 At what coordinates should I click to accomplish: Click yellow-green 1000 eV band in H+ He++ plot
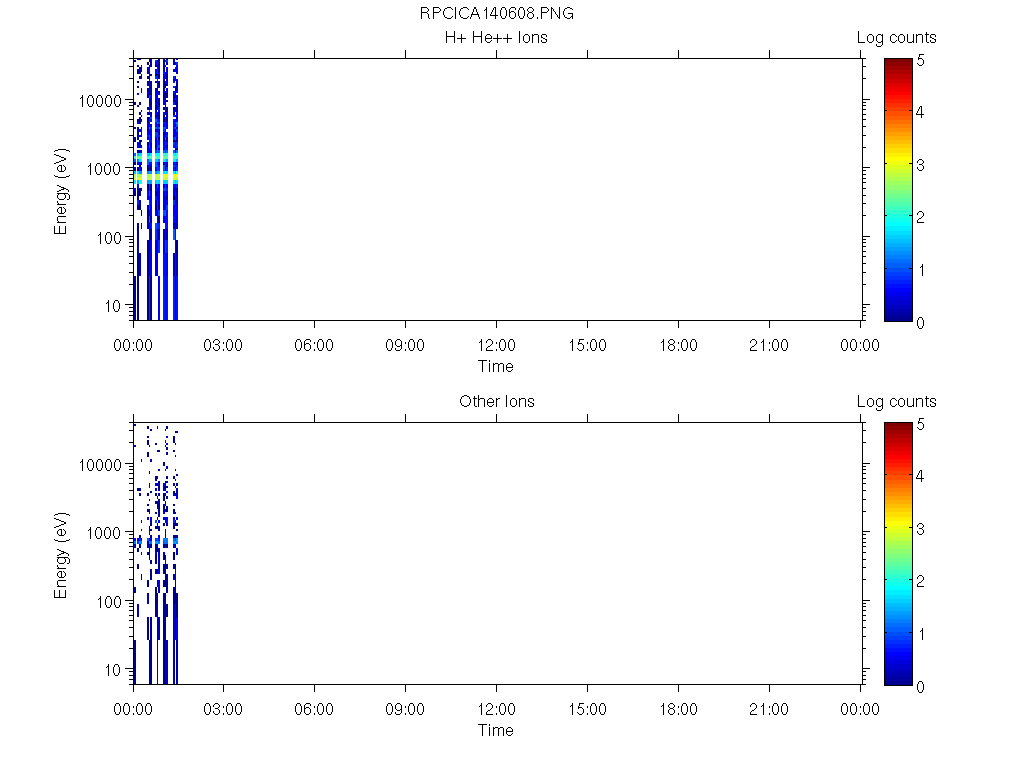(x=155, y=177)
